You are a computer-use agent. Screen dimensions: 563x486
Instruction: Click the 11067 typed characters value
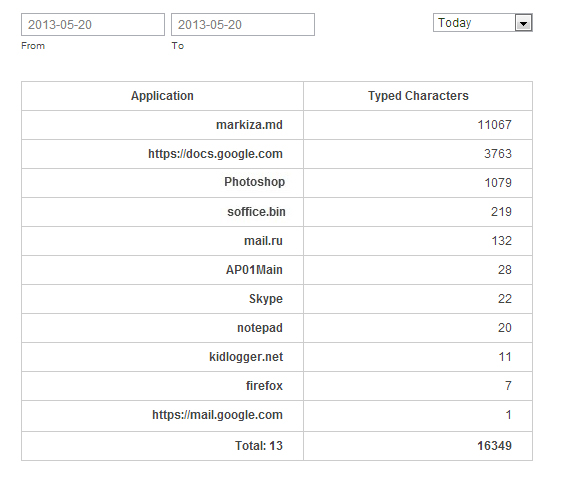click(x=494, y=125)
